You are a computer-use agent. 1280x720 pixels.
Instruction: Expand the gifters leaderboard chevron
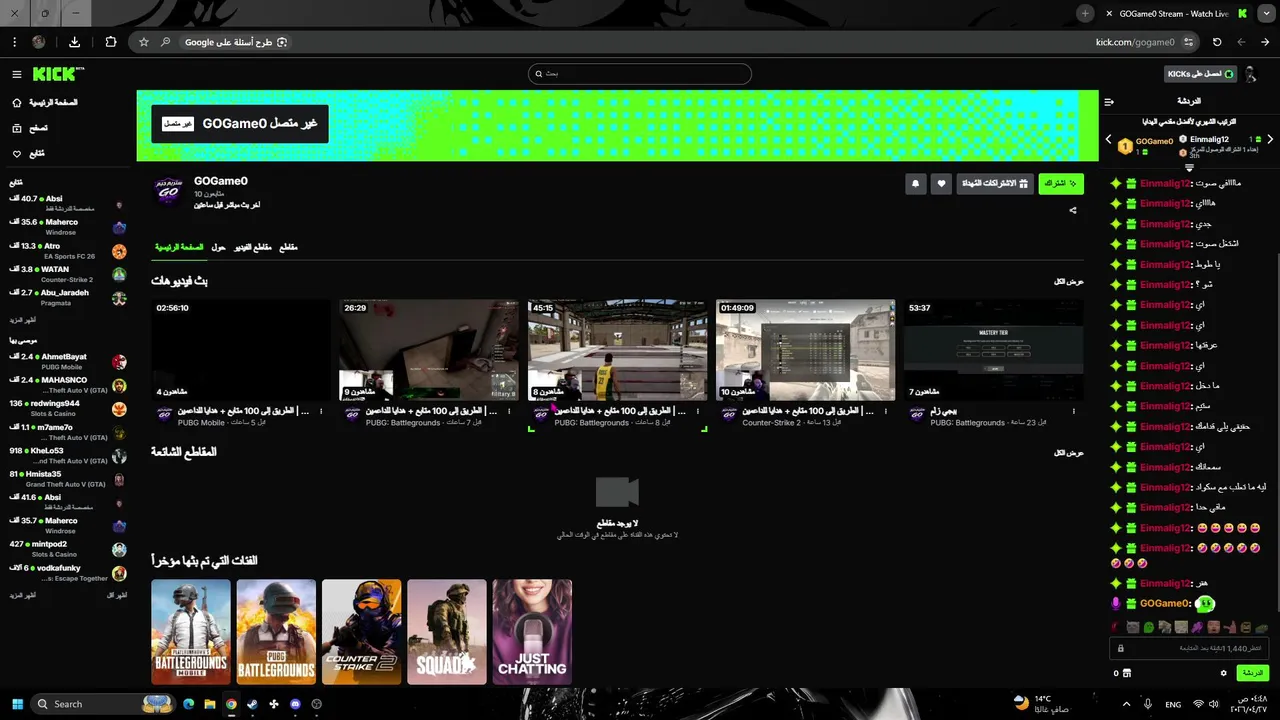tap(1189, 168)
